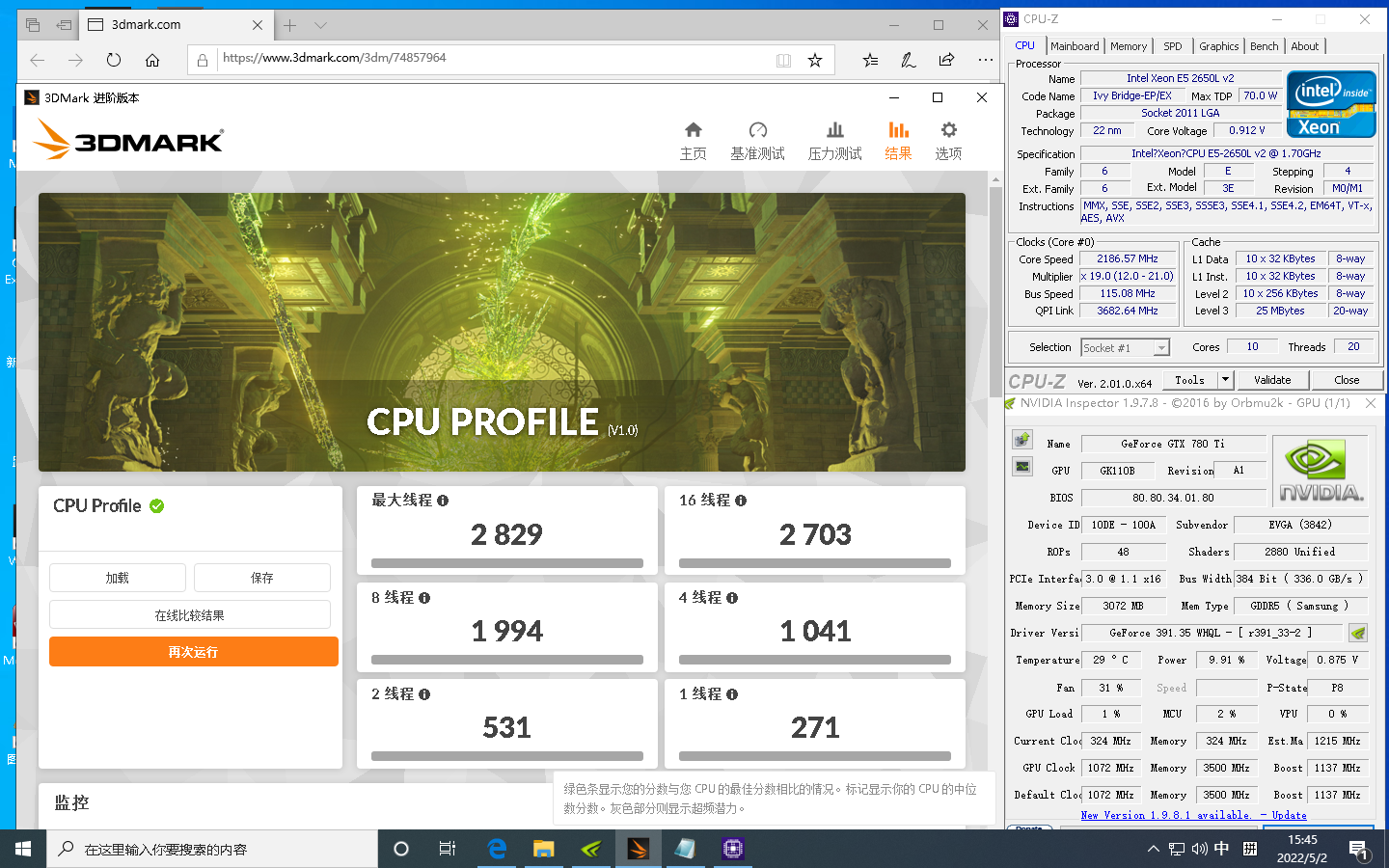The width and height of the screenshot is (1389, 868).
Task: Click the info icon beside 8 线程
Action: pyautogui.click(x=424, y=598)
